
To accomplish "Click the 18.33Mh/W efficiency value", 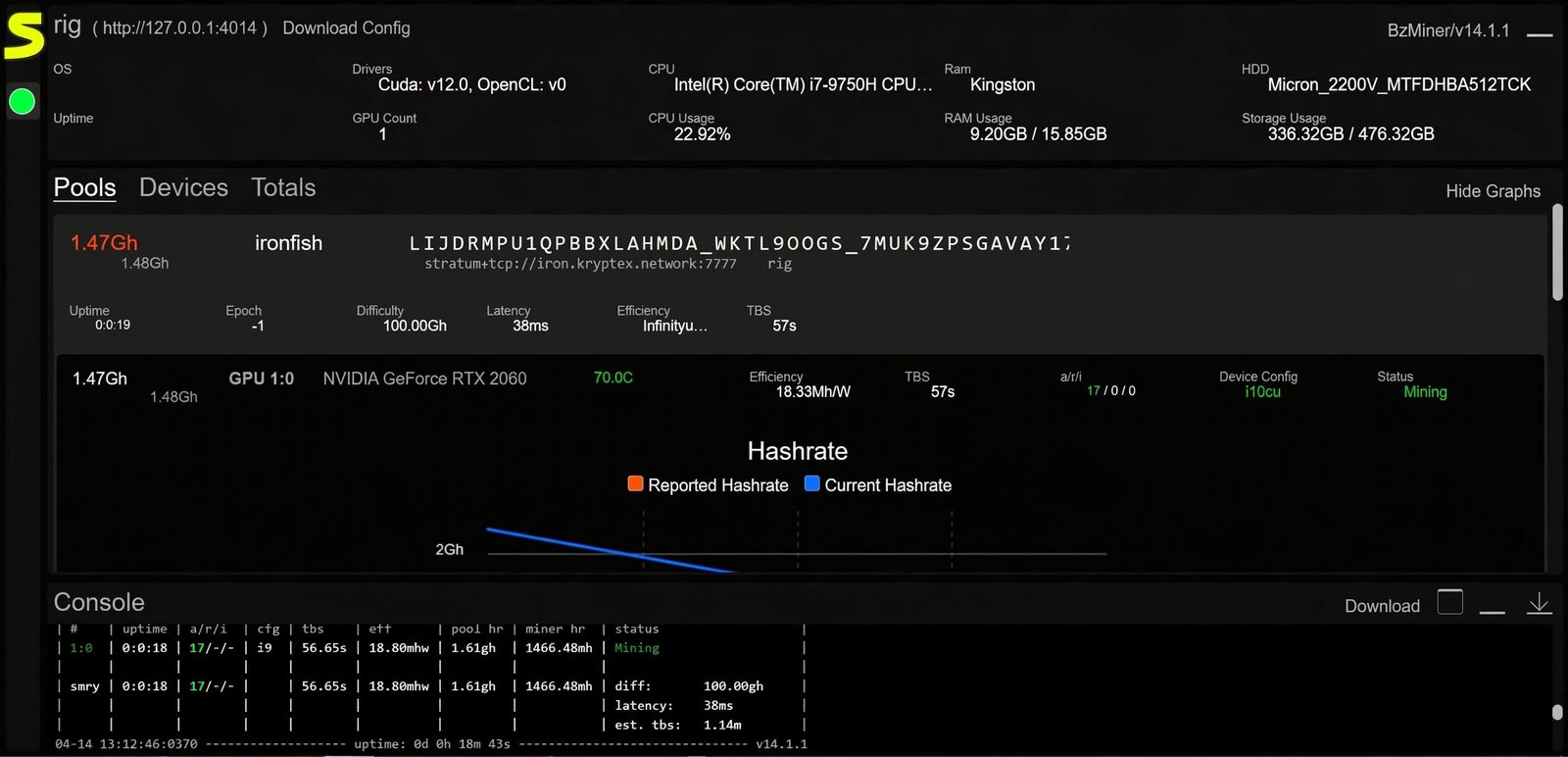I will [813, 392].
